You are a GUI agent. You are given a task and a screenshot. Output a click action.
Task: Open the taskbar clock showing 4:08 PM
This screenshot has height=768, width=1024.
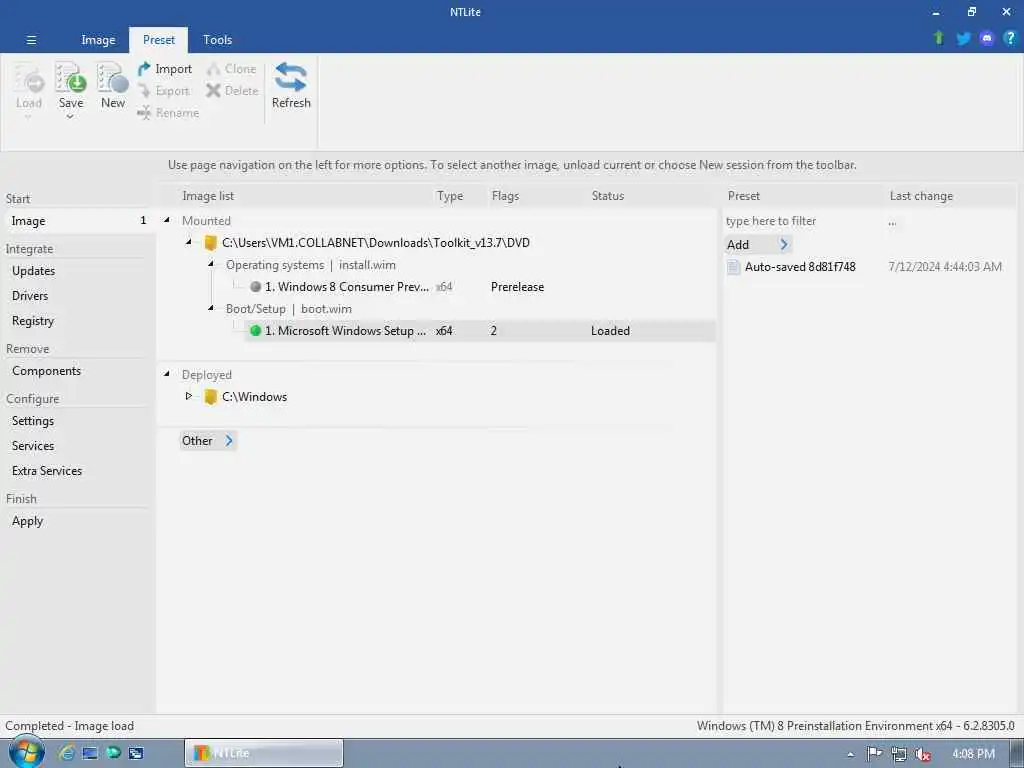coord(973,754)
